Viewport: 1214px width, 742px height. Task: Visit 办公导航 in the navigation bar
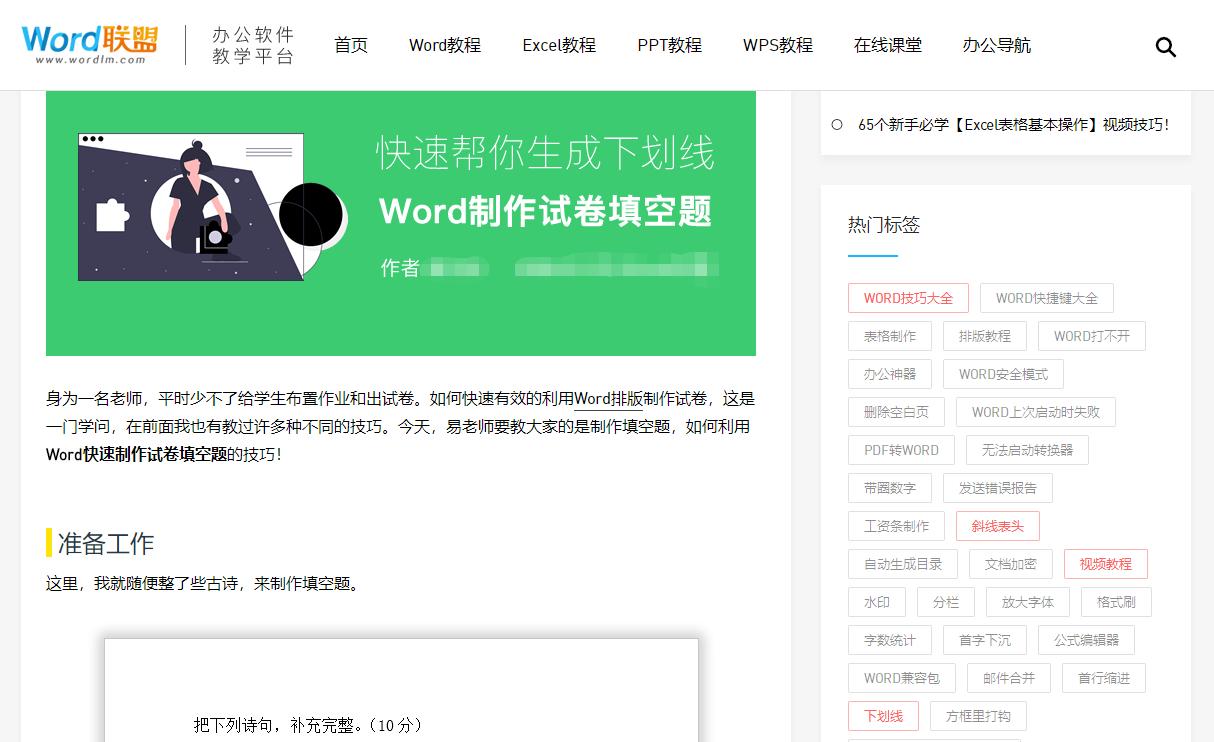point(996,46)
